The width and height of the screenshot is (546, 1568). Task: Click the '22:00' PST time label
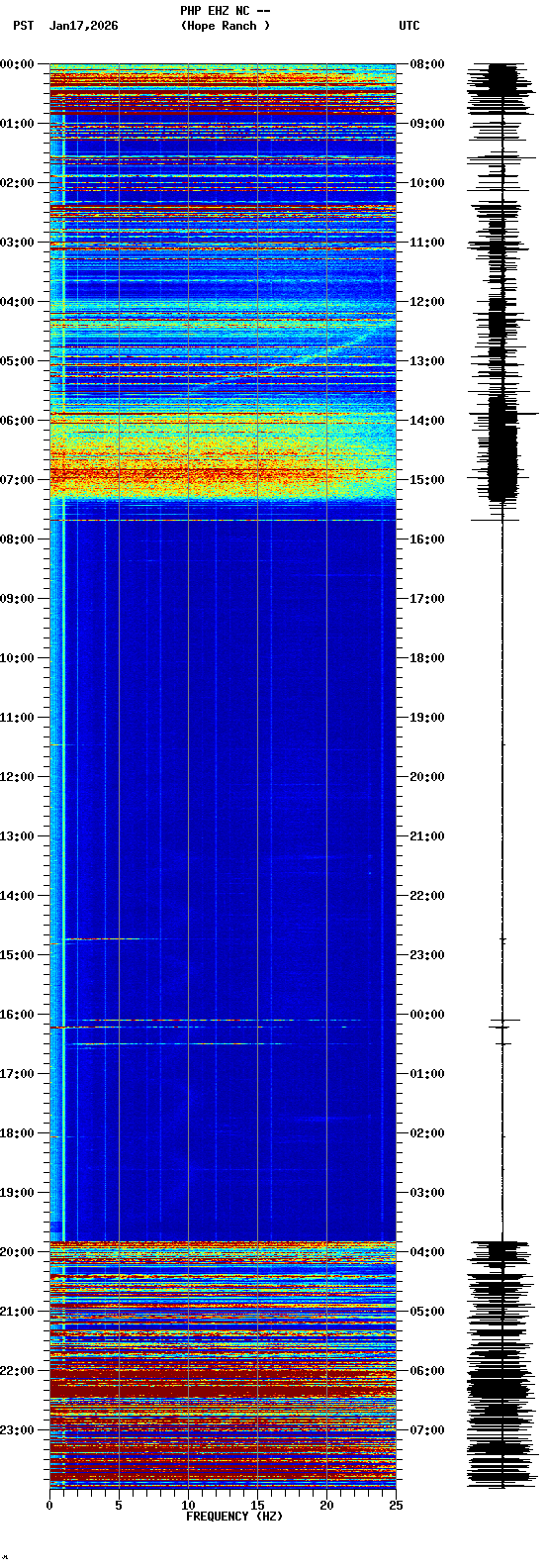18,1371
